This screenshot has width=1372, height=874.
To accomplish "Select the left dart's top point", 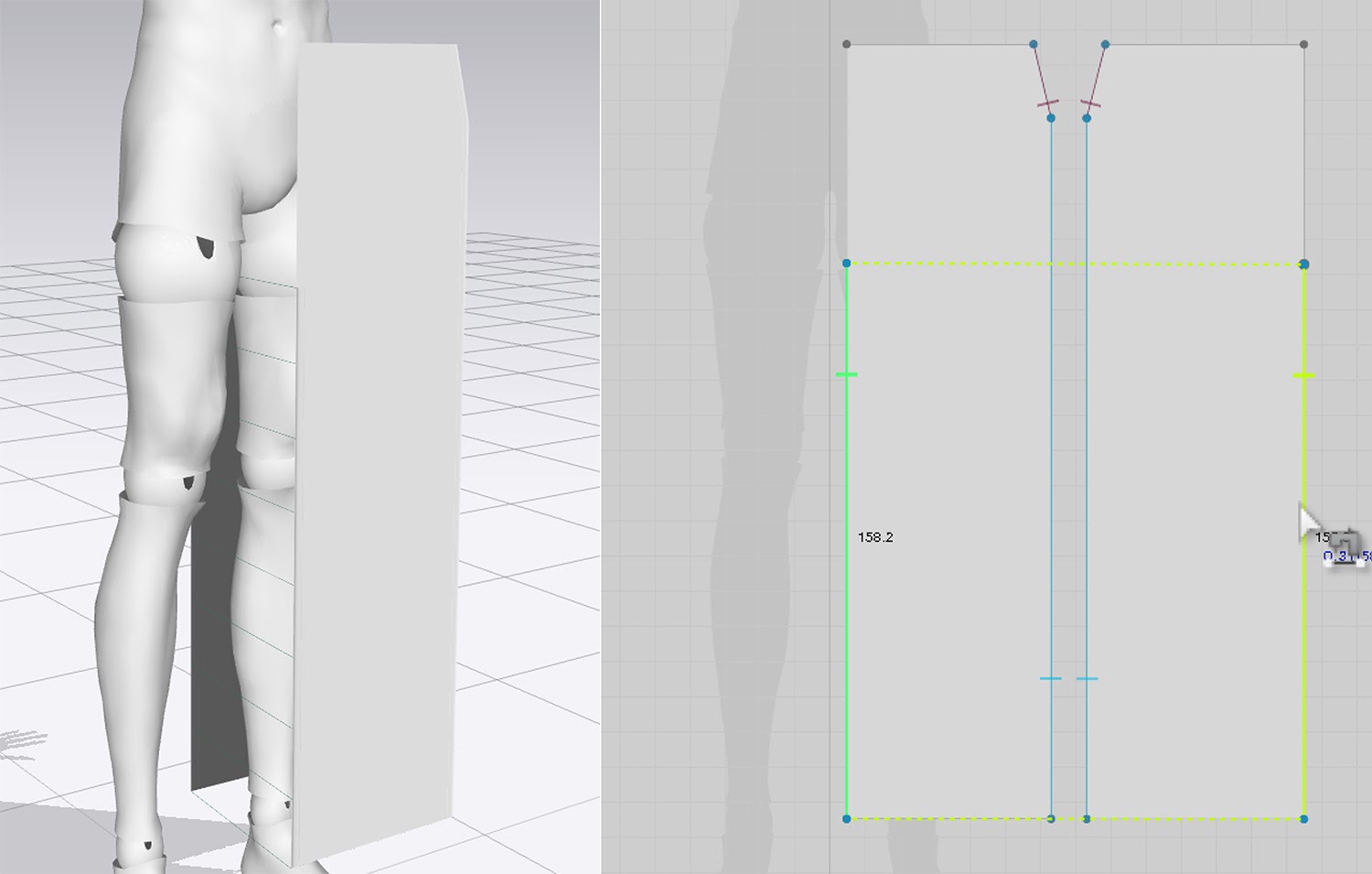I will click(1034, 44).
